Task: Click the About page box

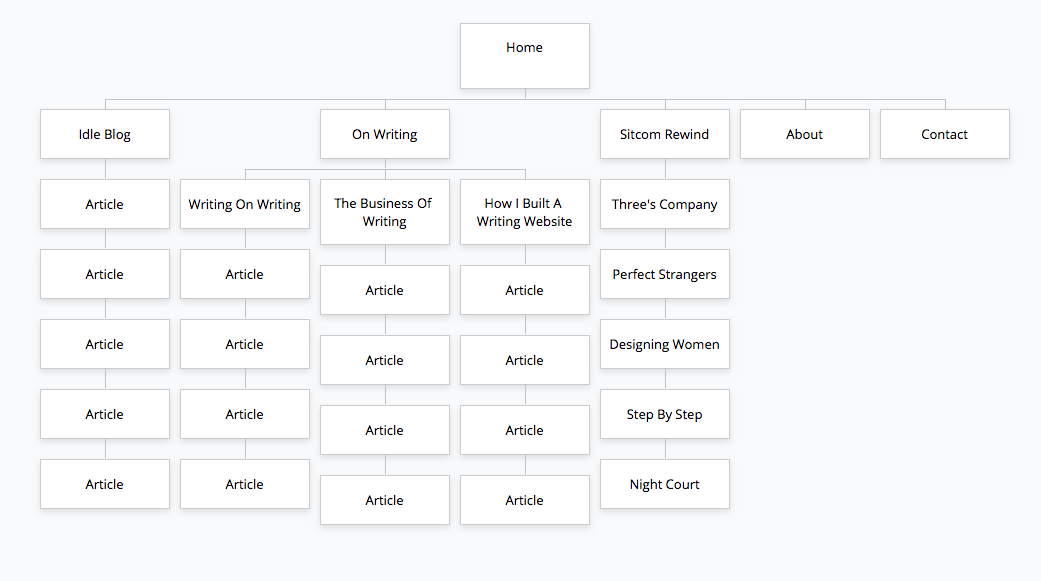Action: pos(805,134)
